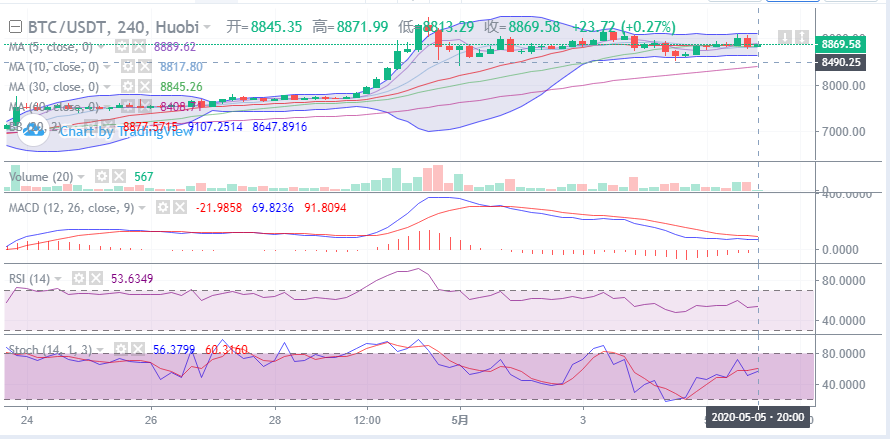Remove MA 5 indicator with X icon
This screenshot has height=439, width=890.
139,47
